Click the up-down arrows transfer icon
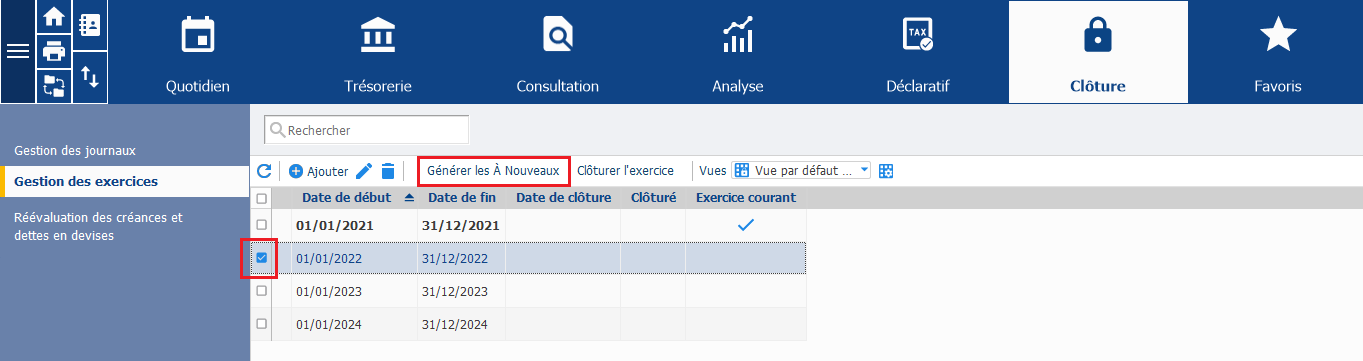1363x361 pixels. pos(89,77)
